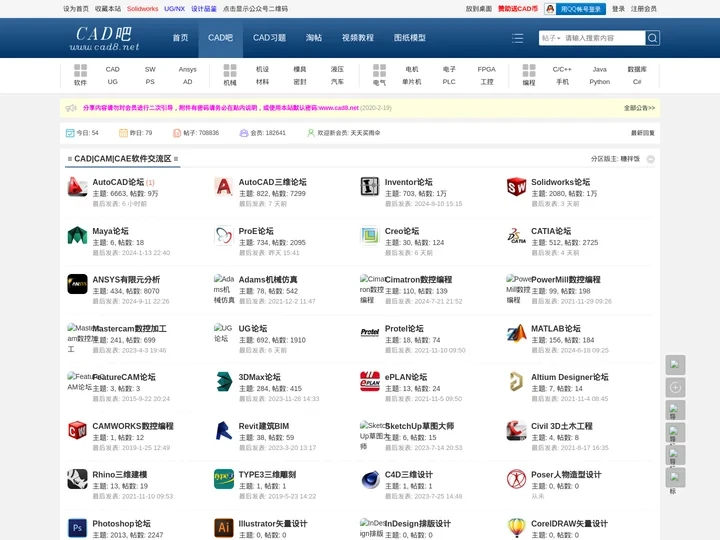Image resolution: width=720 pixels, height=540 pixels.
Task: Open the 帖子 search type dropdown
Action: click(x=551, y=38)
